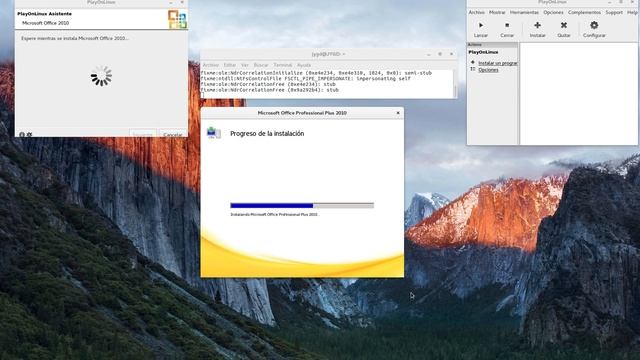Click 'Microsoft Office 2010' subtitle in Asistente header
Image resolution: width=640 pixels, height=360 pixels.
(x=45, y=23)
